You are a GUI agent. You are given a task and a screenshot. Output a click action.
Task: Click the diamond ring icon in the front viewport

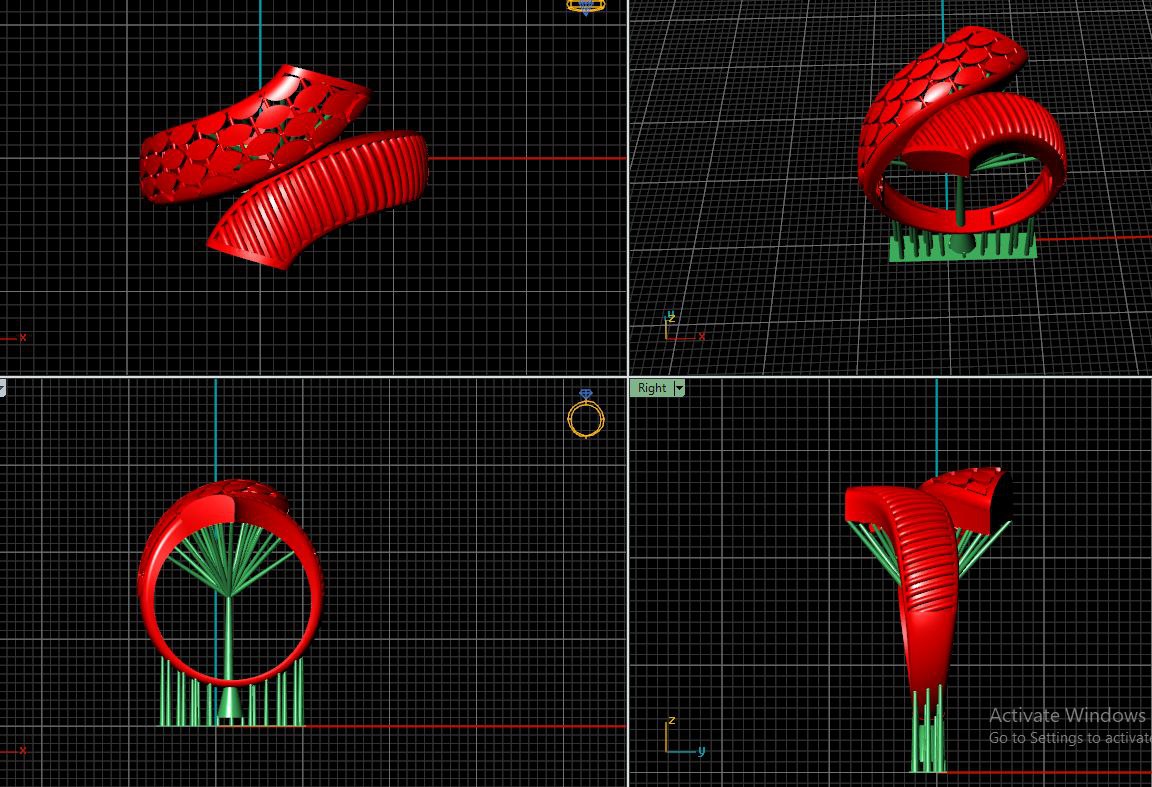pos(585,415)
